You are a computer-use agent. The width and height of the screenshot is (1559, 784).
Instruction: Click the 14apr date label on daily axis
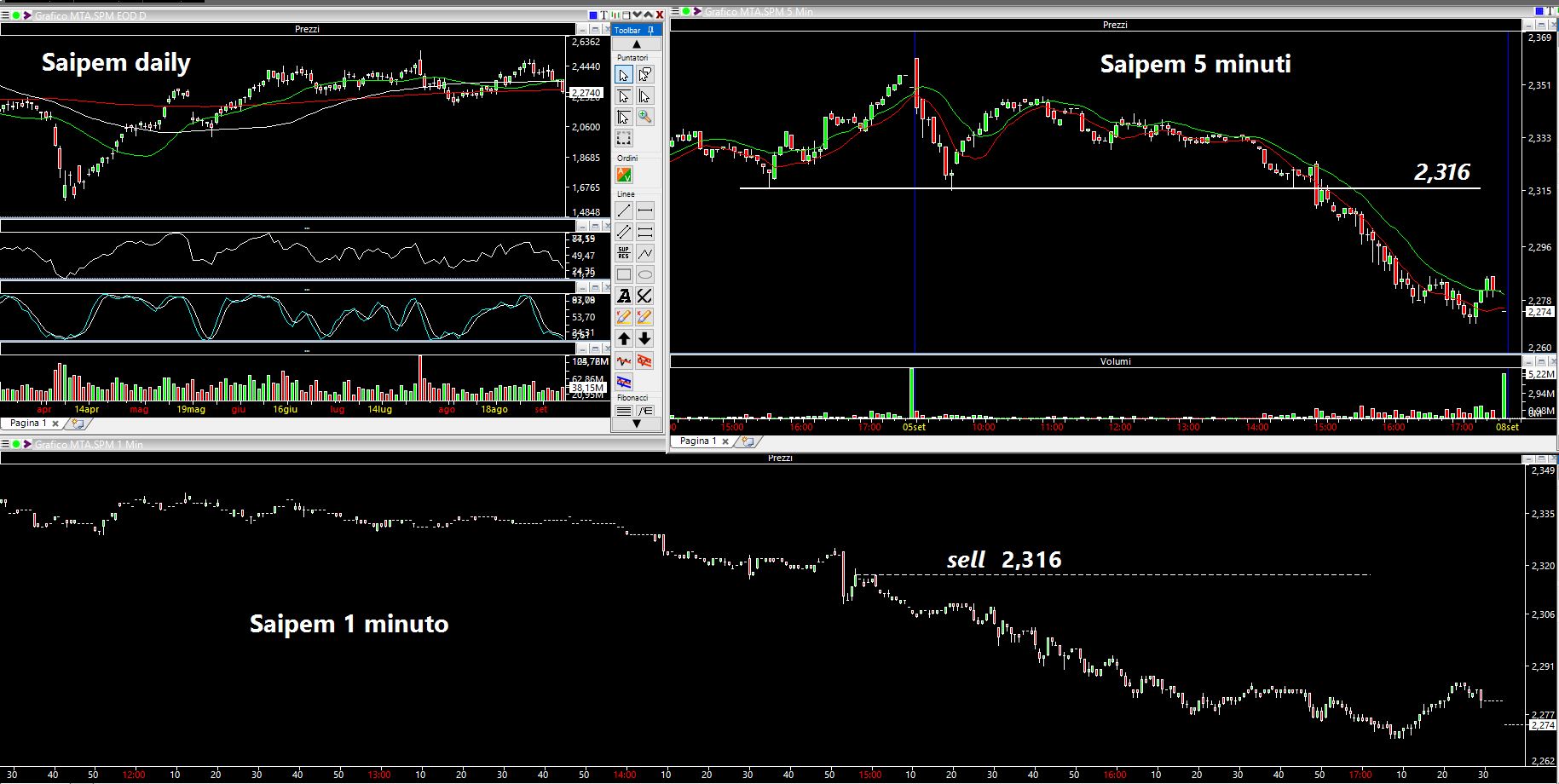coord(86,410)
